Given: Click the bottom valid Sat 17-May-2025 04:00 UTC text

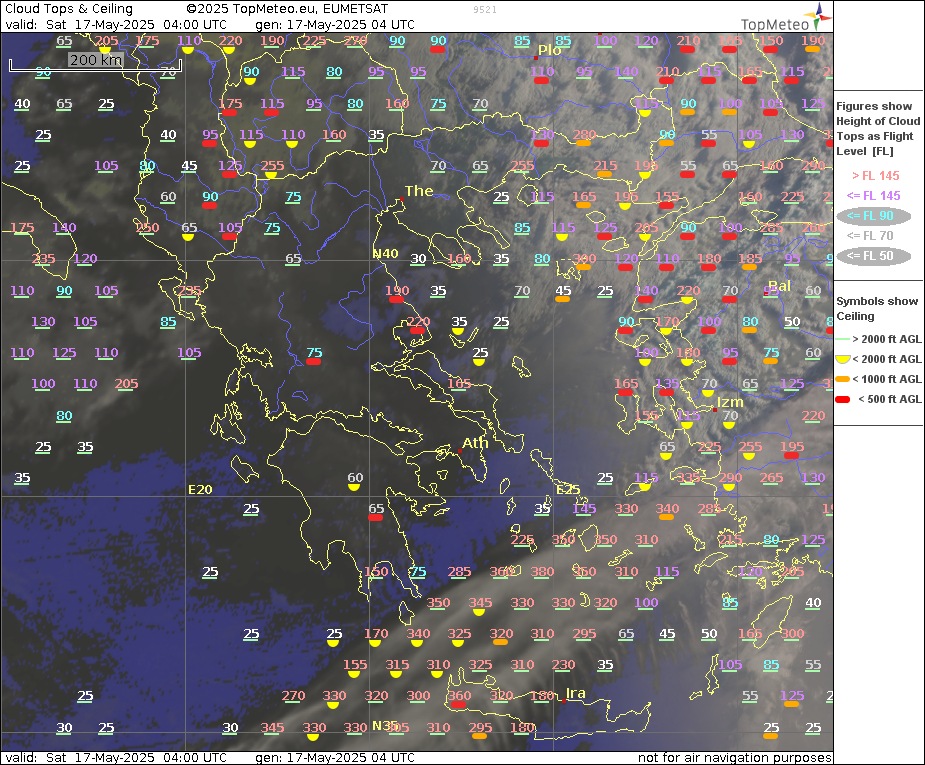Looking at the screenshot, I should click(116, 758).
